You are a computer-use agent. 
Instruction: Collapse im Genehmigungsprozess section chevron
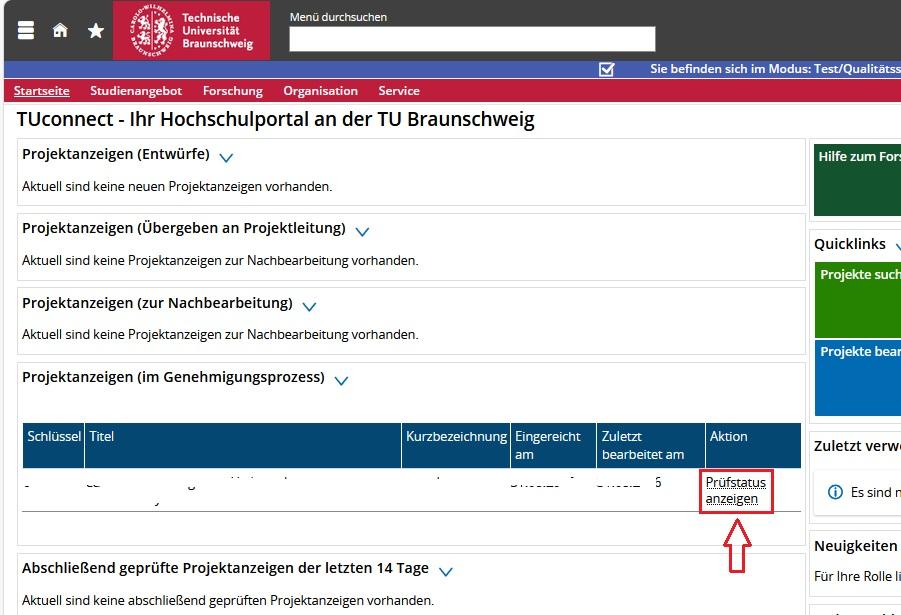pyautogui.click(x=341, y=380)
